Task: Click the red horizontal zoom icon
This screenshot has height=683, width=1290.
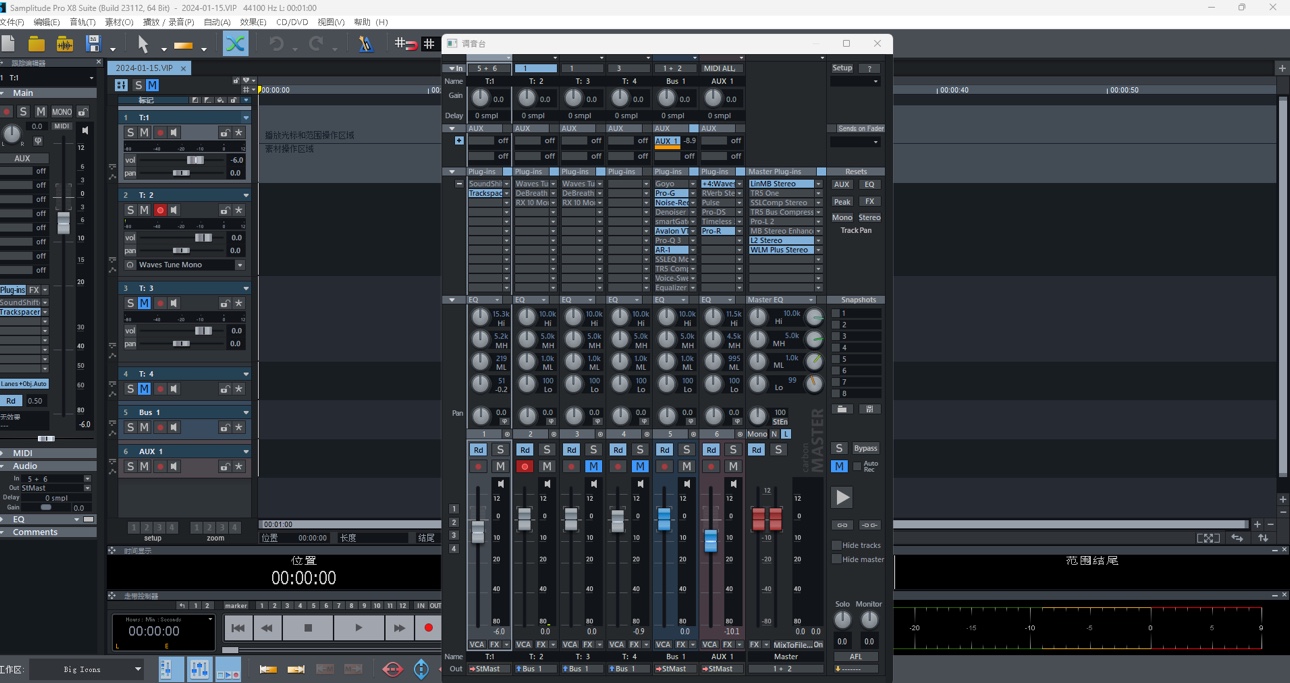Action: pos(392,669)
